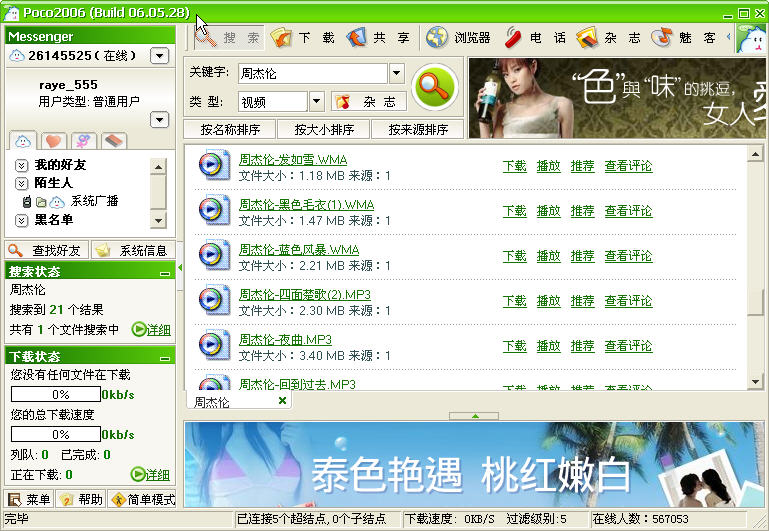Open the 浏览器 (Browser) globe icon
This screenshot has height=531, width=769.
(x=436, y=37)
